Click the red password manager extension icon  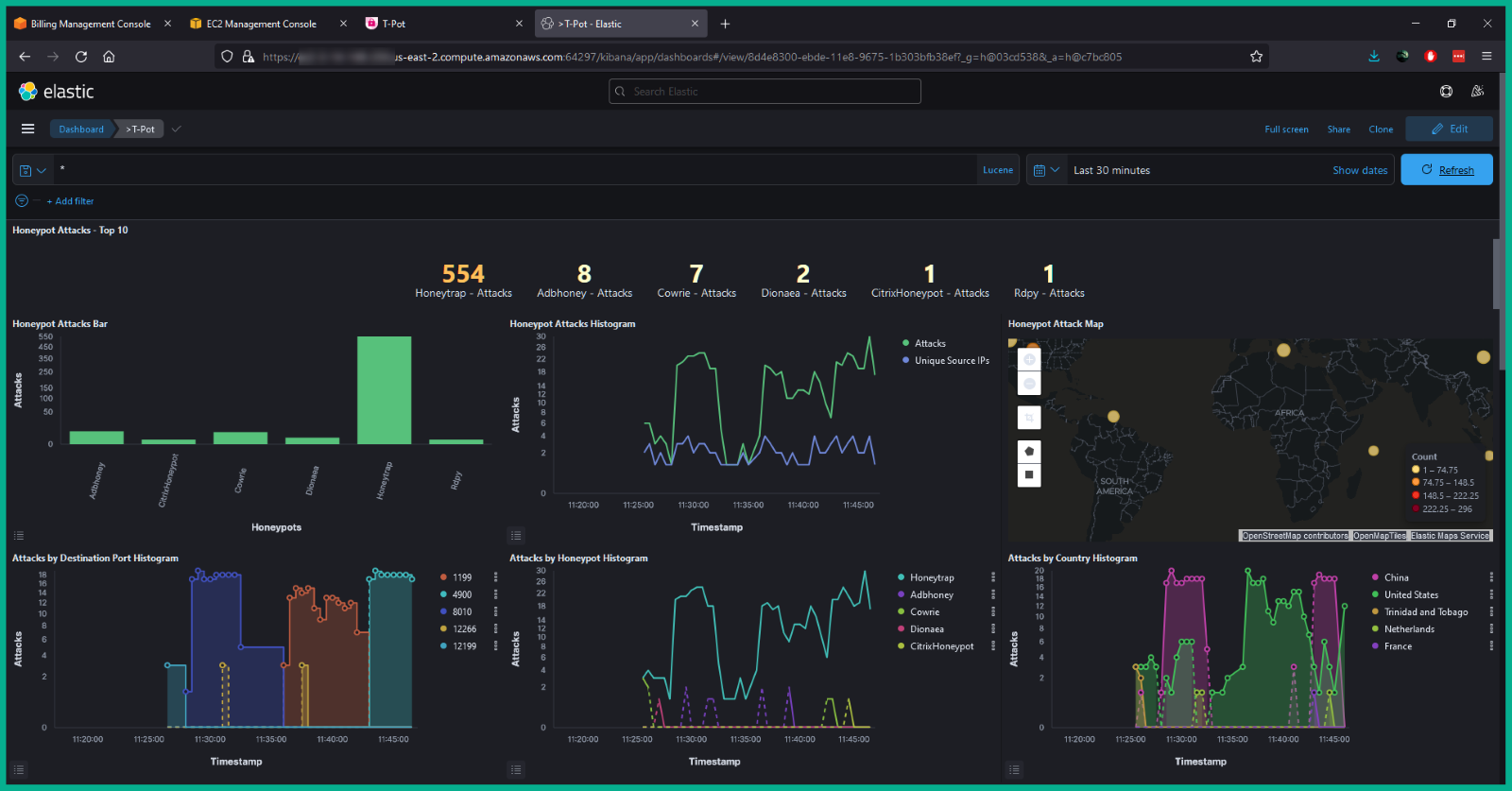1458,57
